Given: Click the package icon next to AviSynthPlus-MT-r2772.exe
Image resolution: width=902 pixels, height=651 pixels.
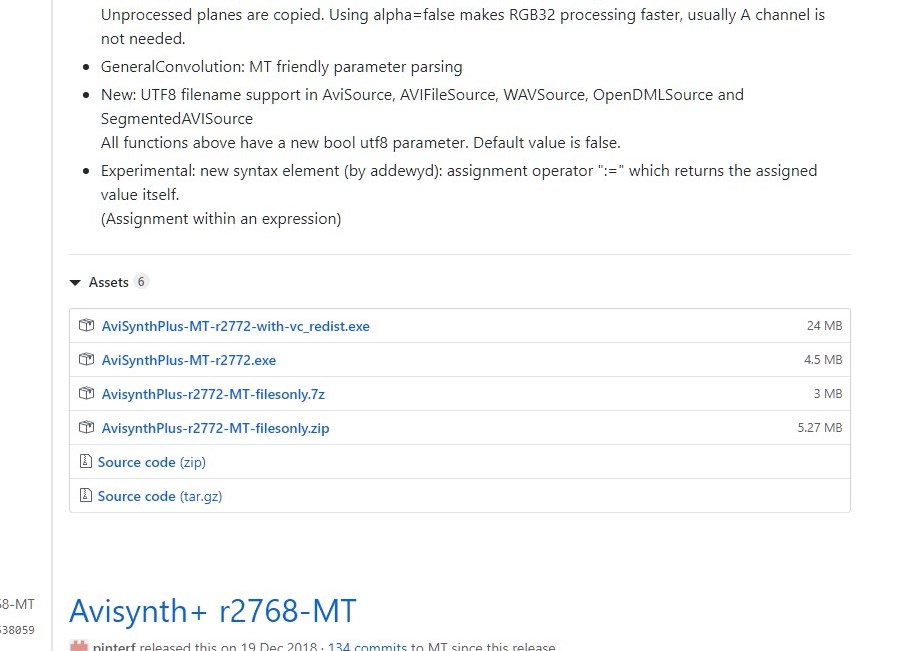Looking at the screenshot, I should coord(87,360).
